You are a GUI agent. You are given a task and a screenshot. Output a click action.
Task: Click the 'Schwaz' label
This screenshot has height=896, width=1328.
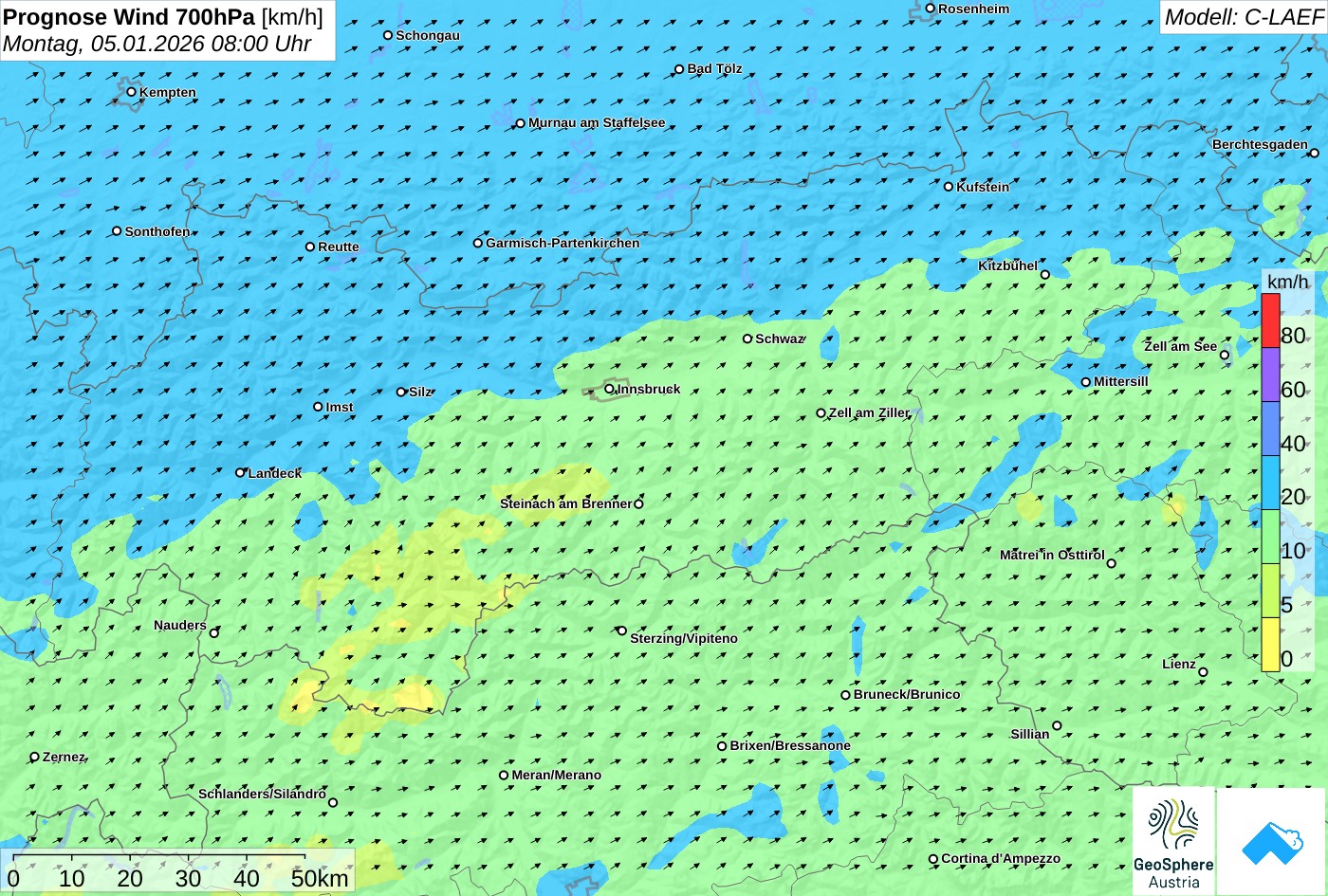click(x=780, y=338)
